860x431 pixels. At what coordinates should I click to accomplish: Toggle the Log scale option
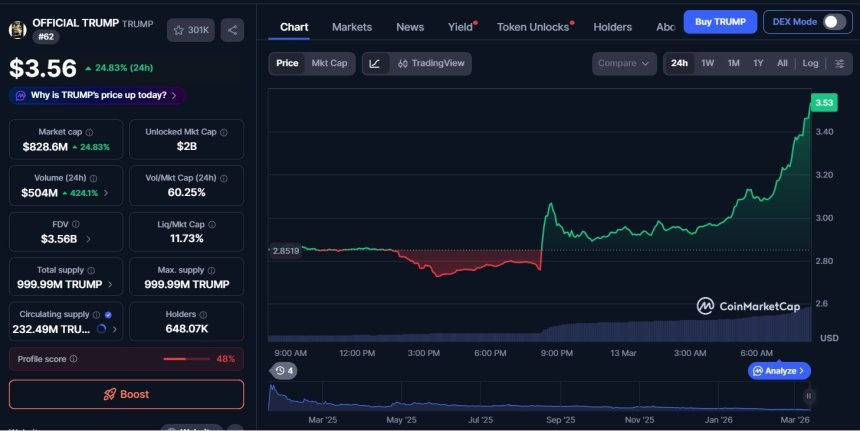(810, 63)
